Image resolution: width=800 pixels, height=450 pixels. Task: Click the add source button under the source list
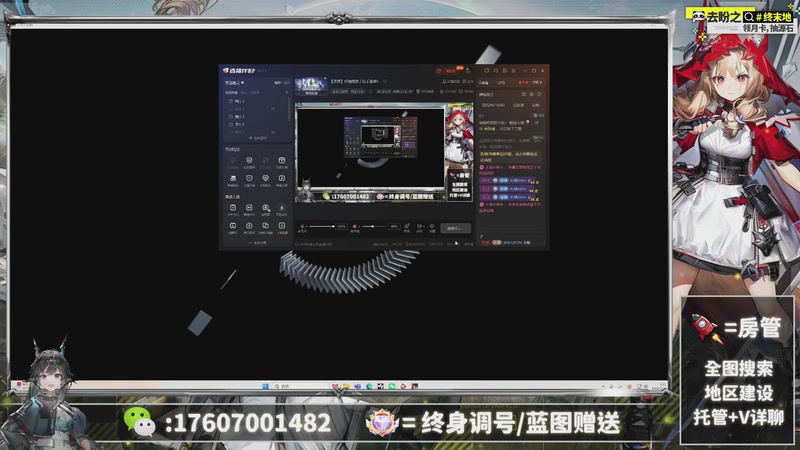(258, 137)
